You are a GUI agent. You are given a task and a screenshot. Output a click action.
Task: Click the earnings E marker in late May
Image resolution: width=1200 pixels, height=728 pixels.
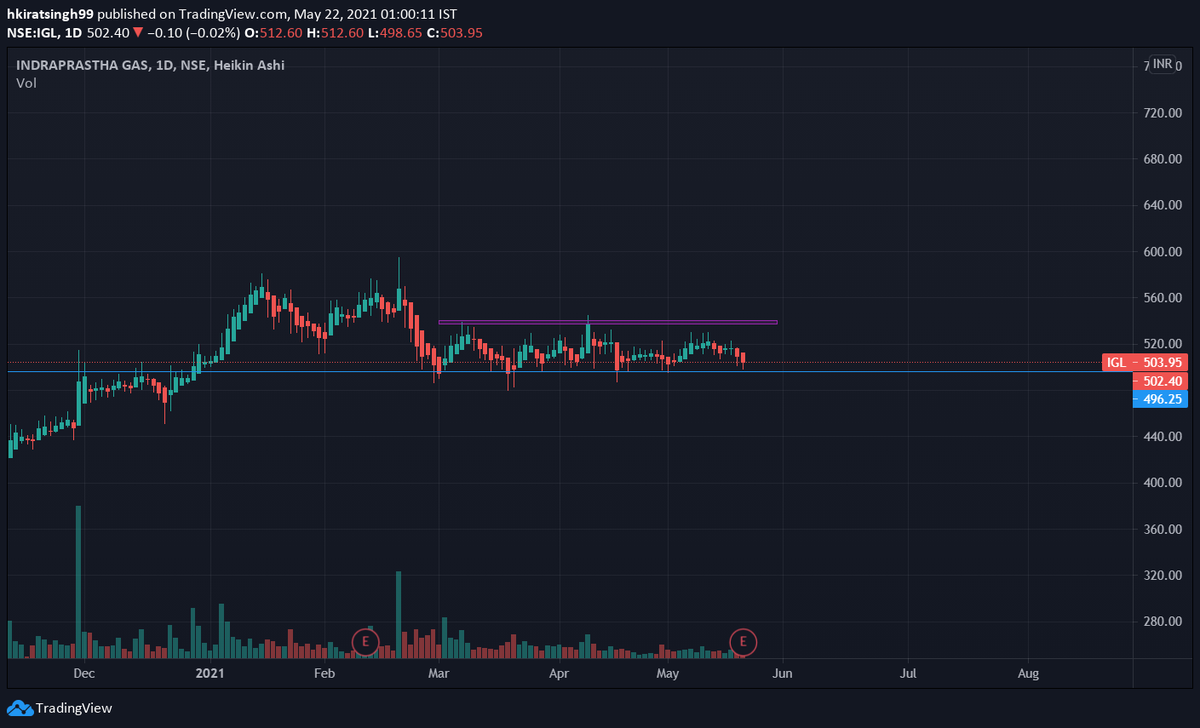coord(742,641)
